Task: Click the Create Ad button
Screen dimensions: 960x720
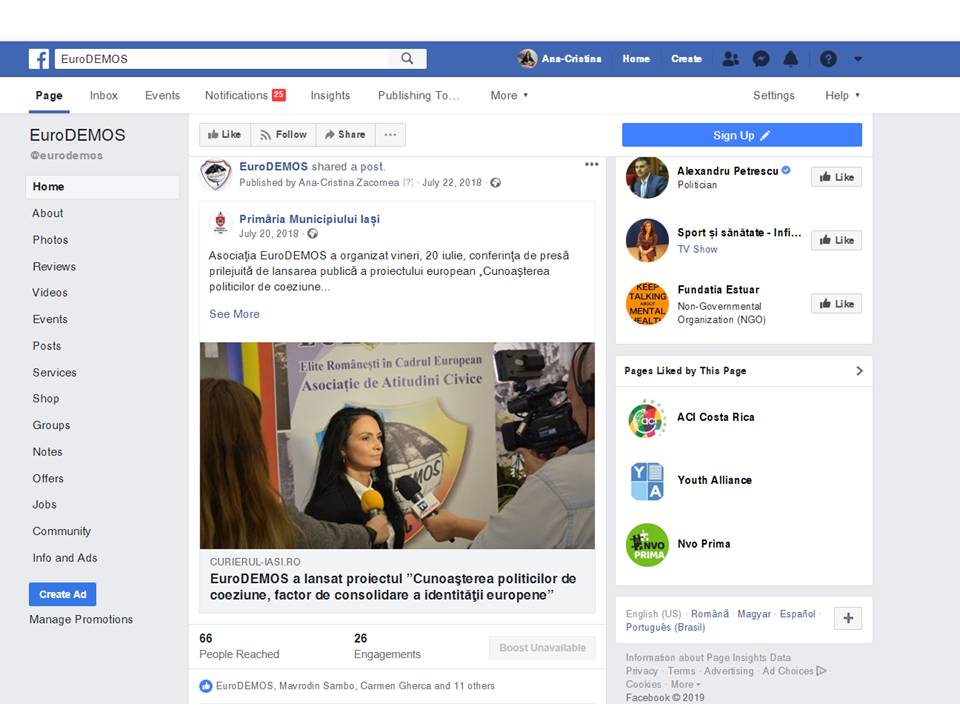Action: pyautogui.click(x=62, y=594)
